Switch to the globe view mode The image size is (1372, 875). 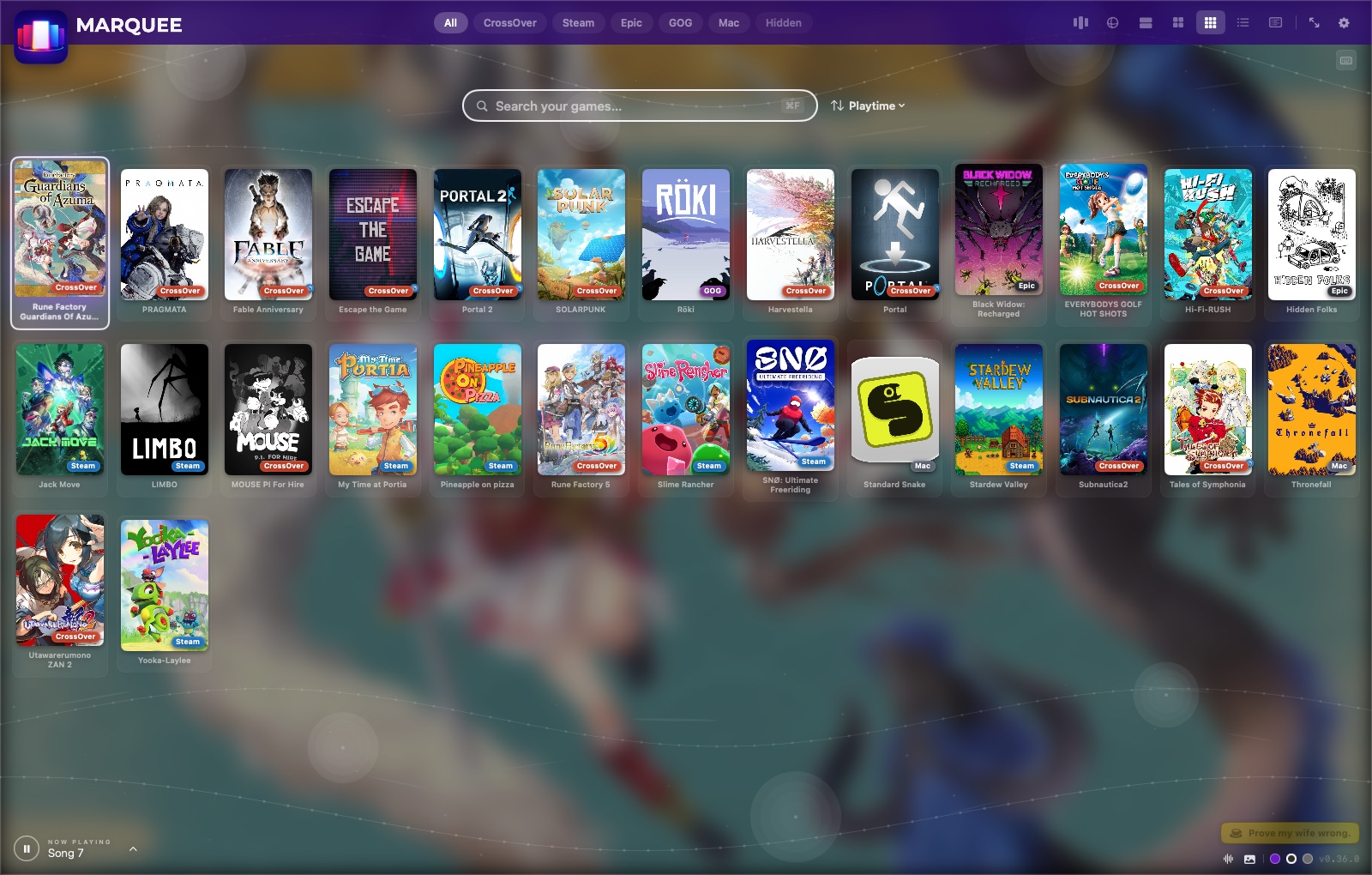point(1113,23)
